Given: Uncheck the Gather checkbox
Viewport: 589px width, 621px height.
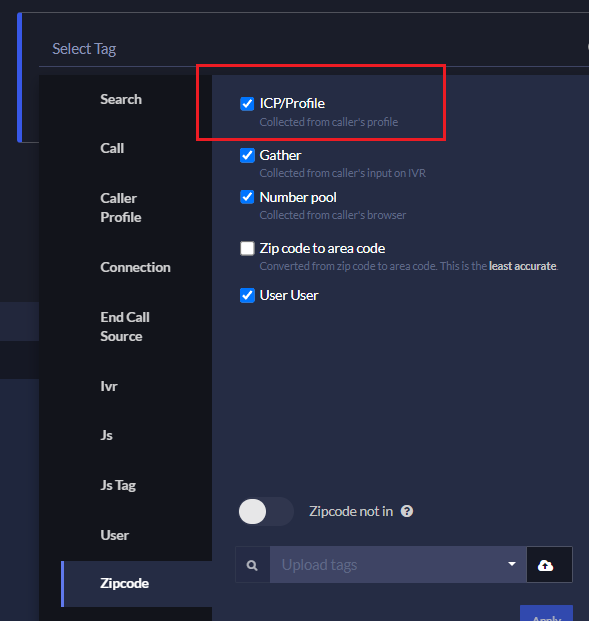Looking at the screenshot, I should pos(247,155).
